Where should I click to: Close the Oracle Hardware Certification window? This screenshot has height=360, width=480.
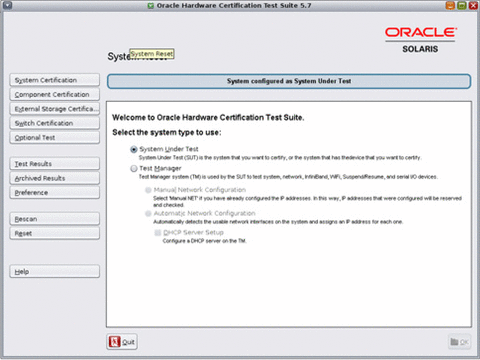(x=473, y=5)
